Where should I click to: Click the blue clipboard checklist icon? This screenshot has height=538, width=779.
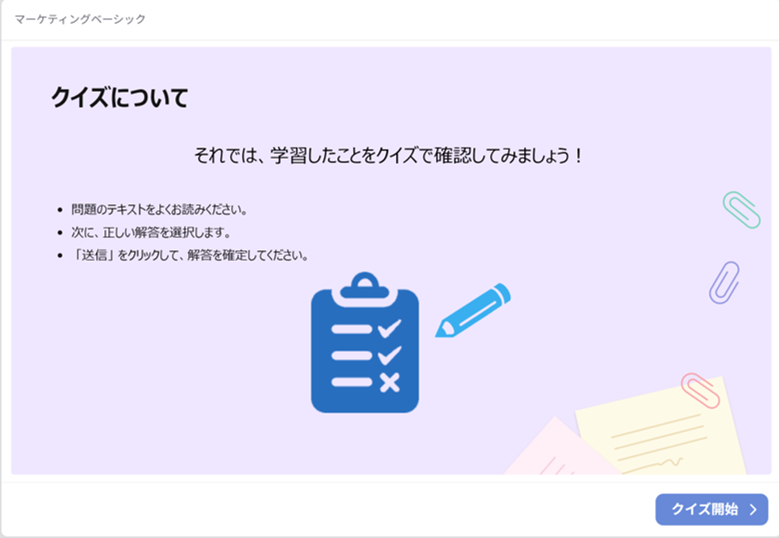365,342
